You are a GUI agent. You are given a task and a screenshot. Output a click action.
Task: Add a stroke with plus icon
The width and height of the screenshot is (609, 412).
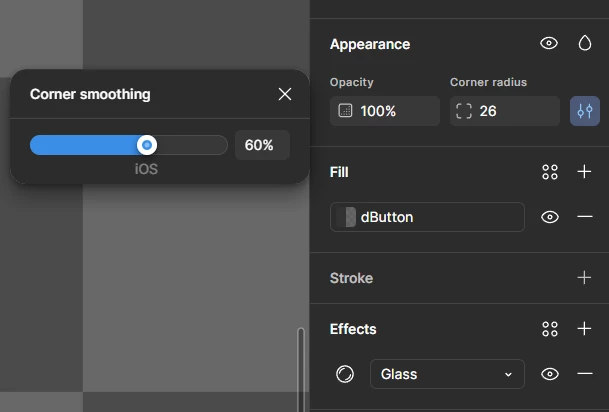coord(584,278)
